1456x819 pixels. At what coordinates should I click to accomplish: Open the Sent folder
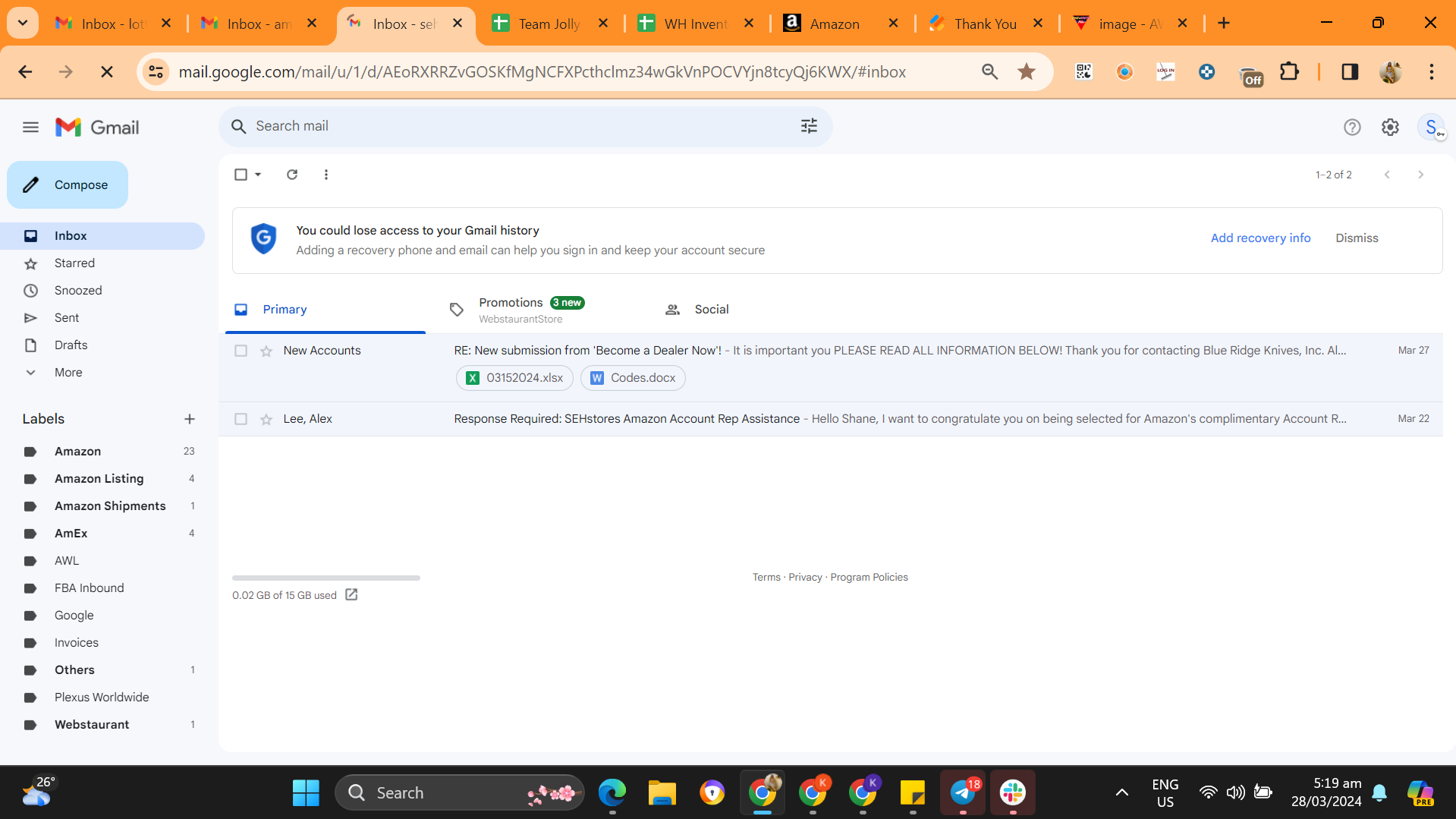102,318
